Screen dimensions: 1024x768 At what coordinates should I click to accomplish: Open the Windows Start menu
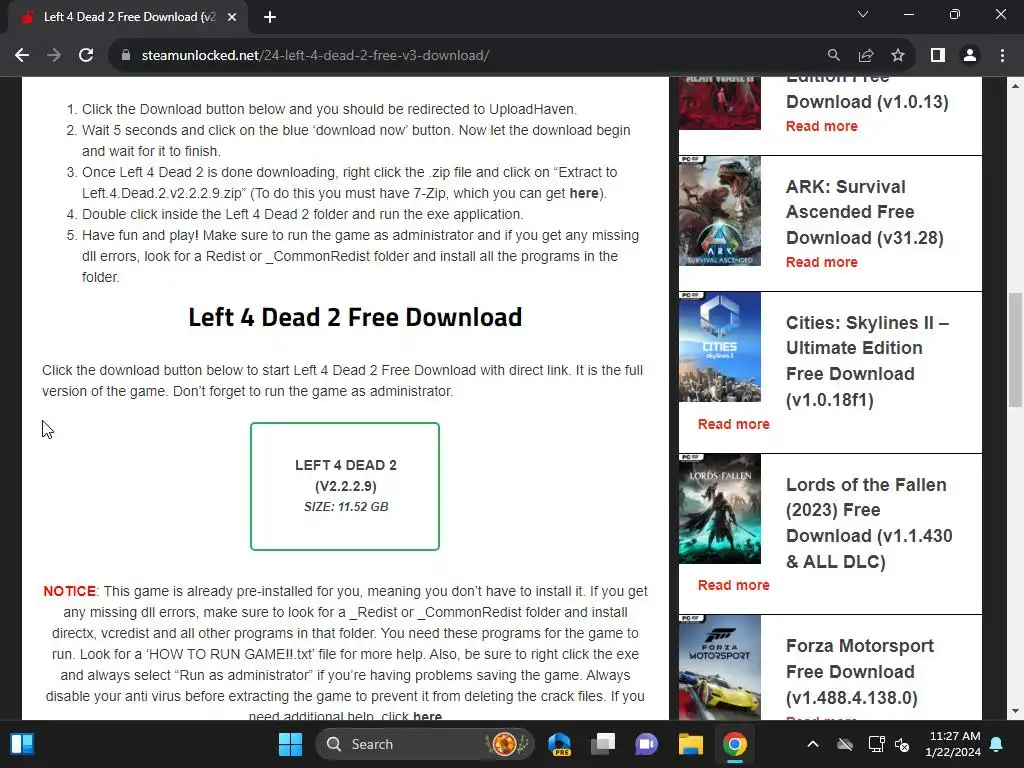[290, 744]
